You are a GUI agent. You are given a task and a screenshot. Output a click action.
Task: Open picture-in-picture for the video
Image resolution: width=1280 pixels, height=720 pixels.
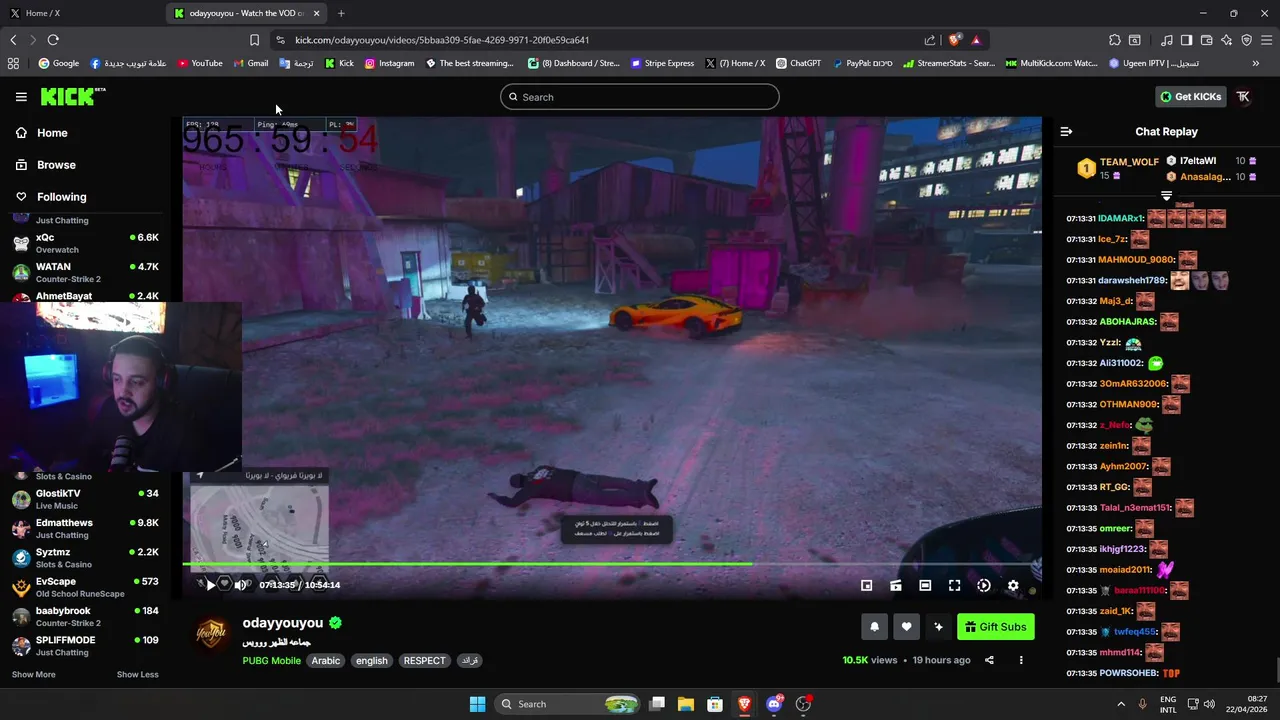[x=867, y=586]
